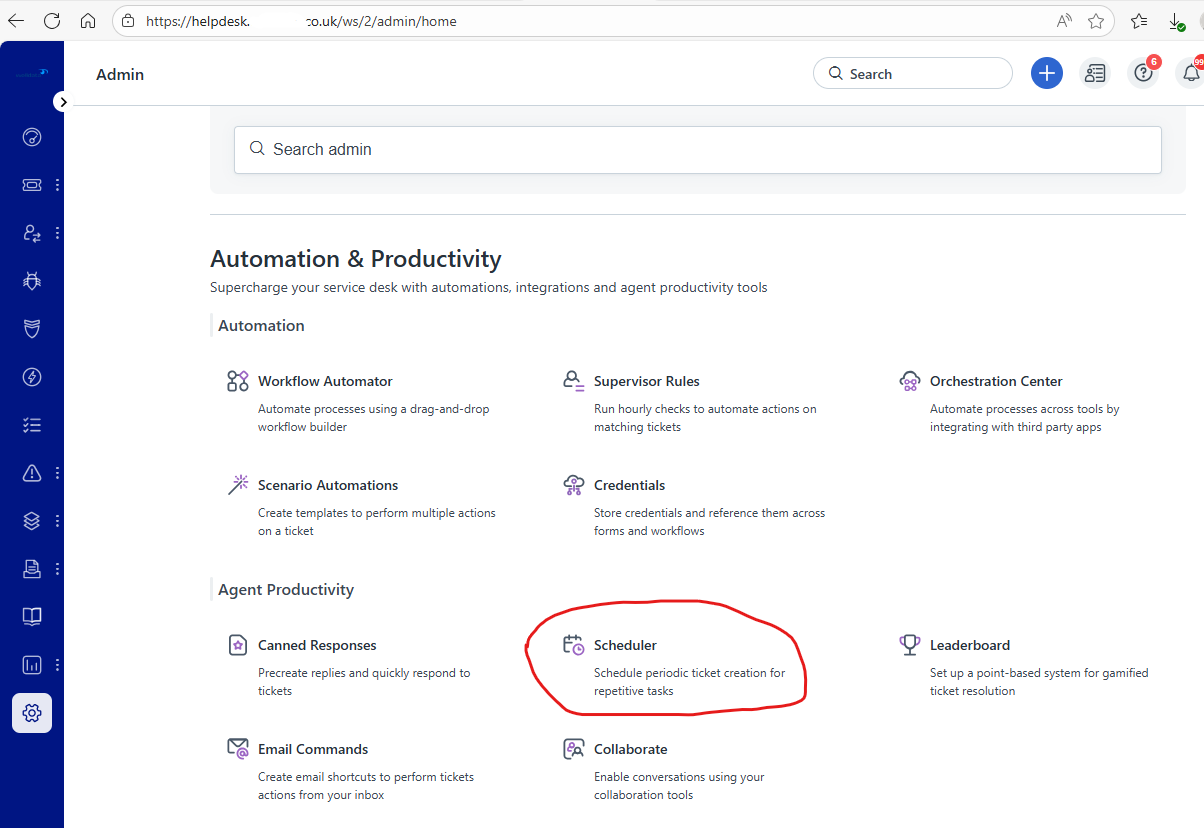
Task: Expand the three-dot menu beside reports icon
Action: (57, 665)
